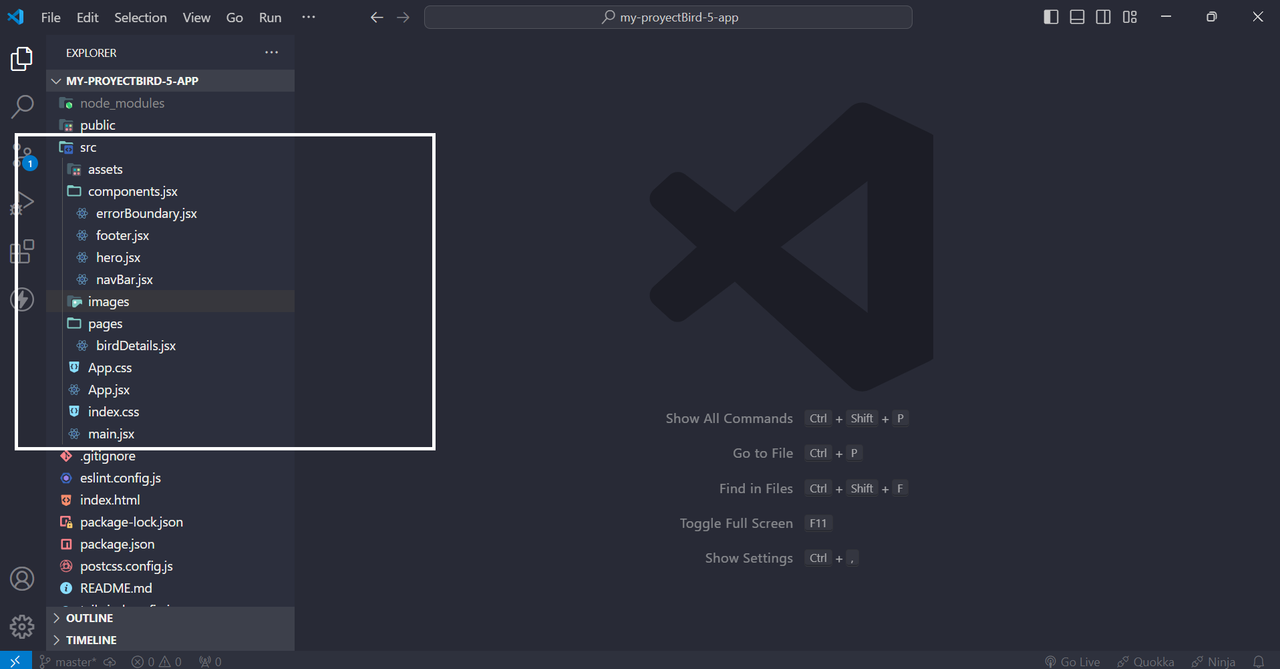Collapse the src folder

[170, 147]
